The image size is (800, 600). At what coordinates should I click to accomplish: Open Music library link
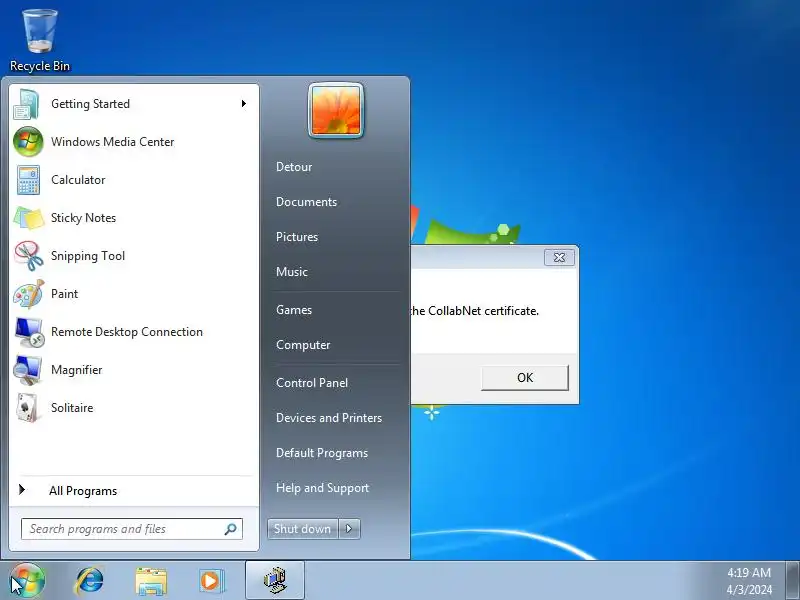tap(292, 272)
